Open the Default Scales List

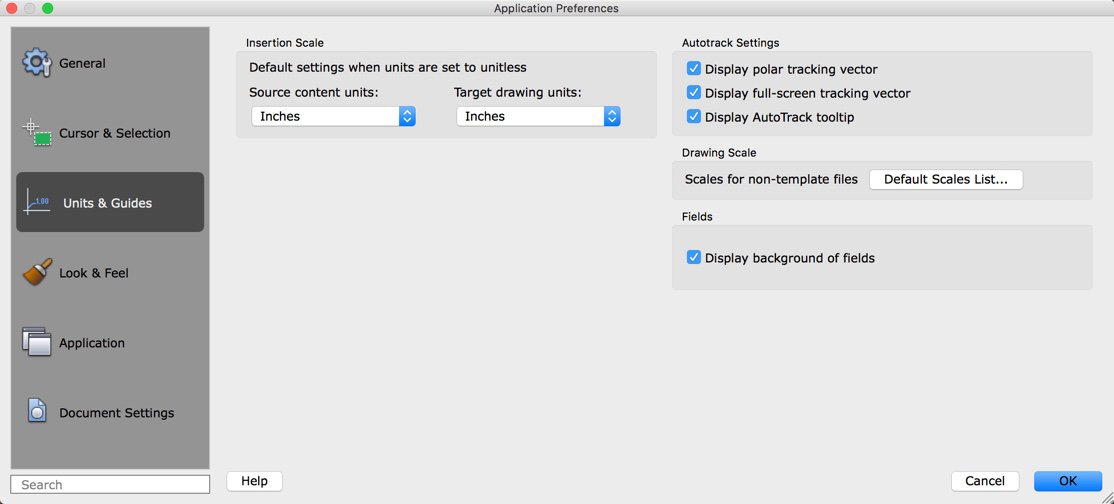click(x=946, y=179)
